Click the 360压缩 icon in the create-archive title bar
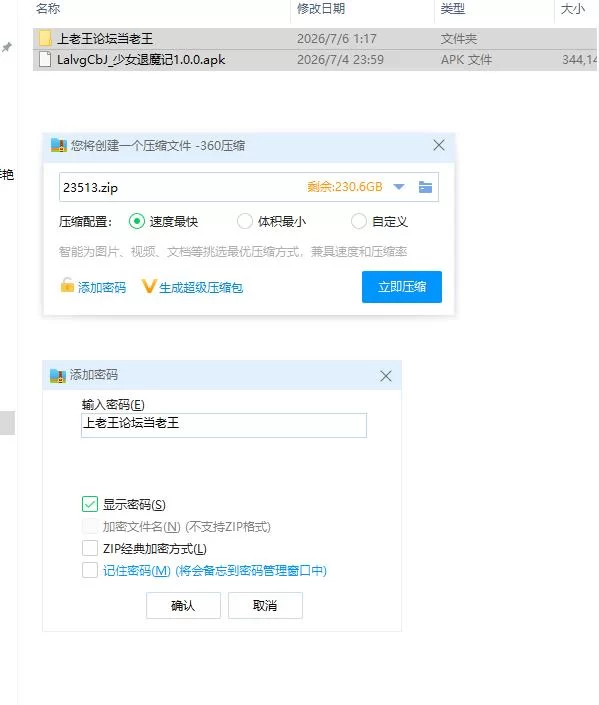Screen dimensions: 599x705 (x=59, y=145)
